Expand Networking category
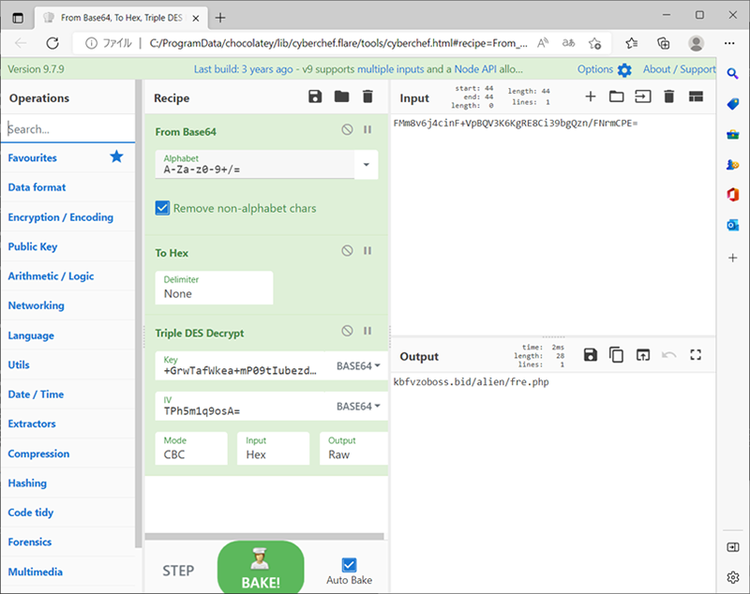 click(67, 305)
